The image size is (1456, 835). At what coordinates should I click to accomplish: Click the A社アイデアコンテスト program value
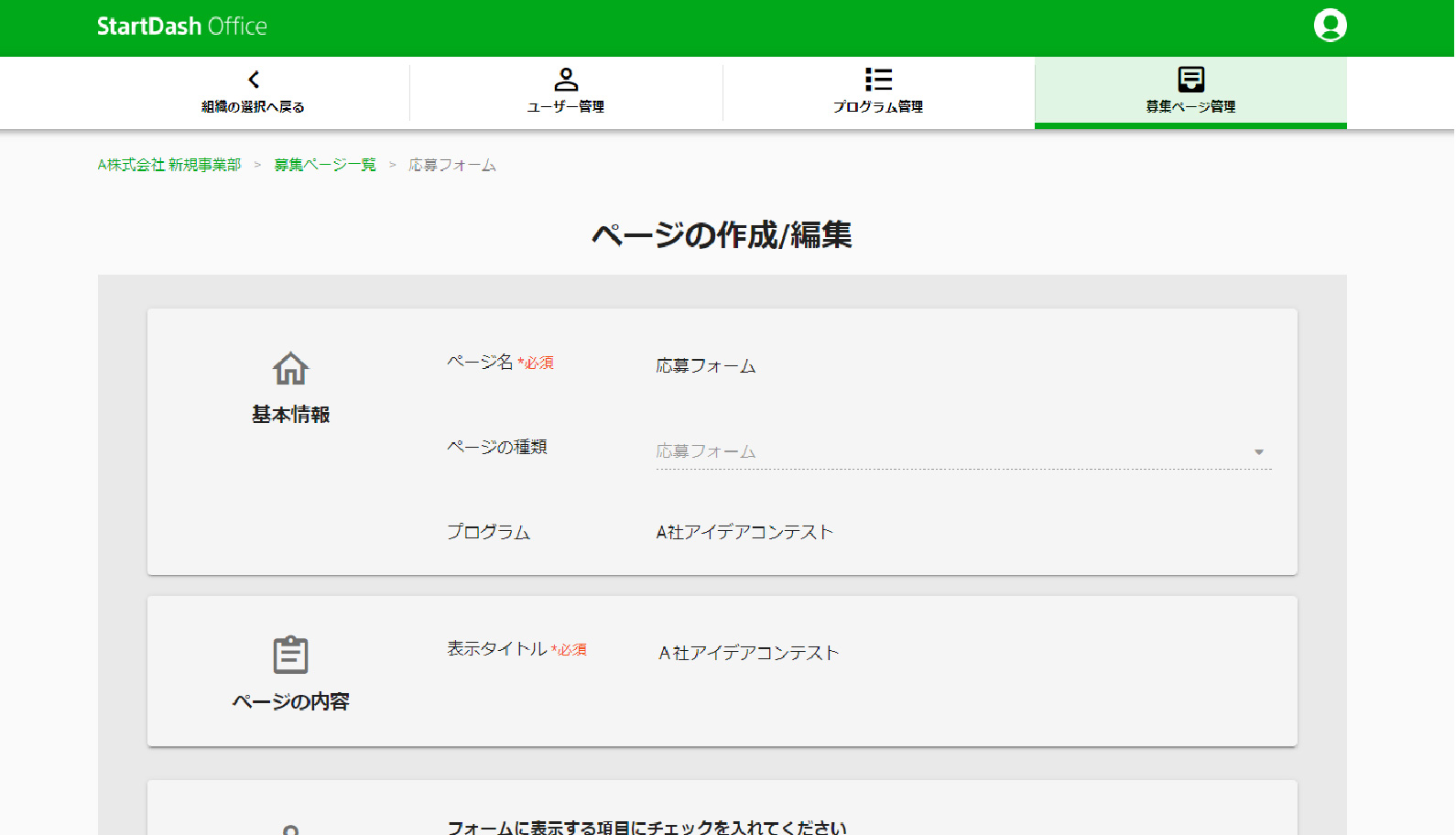click(x=744, y=532)
